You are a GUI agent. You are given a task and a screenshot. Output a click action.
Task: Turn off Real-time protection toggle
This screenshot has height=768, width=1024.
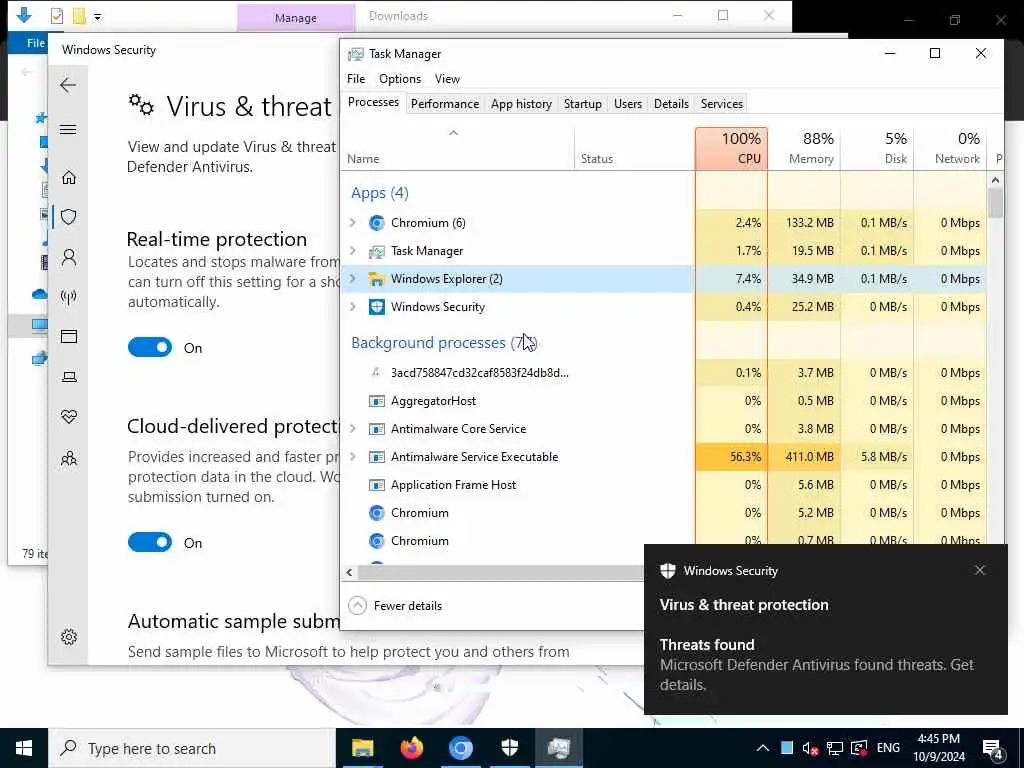[x=150, y=347]
